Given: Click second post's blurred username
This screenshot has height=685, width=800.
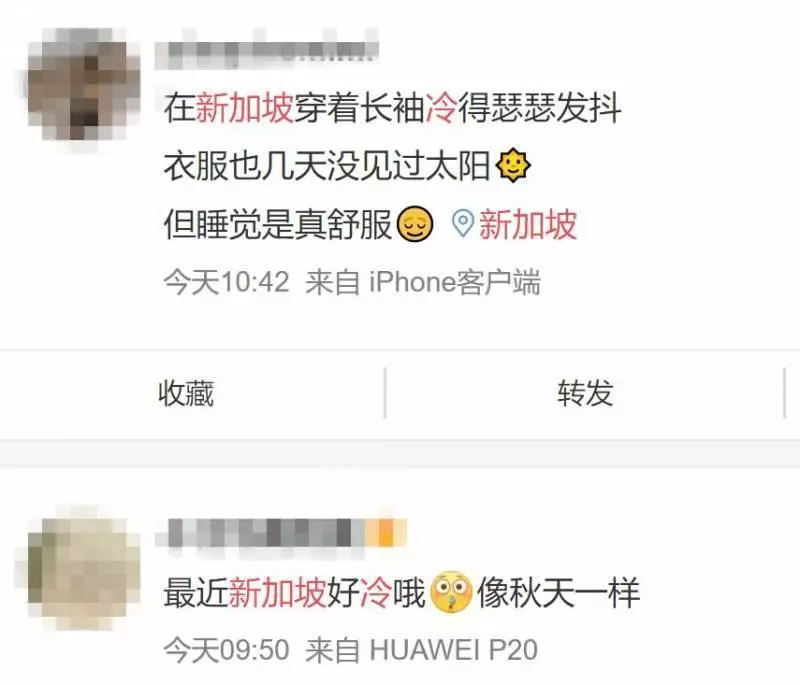Looking at the screenshot, I should pyautogui.click(x=281, y=531).
